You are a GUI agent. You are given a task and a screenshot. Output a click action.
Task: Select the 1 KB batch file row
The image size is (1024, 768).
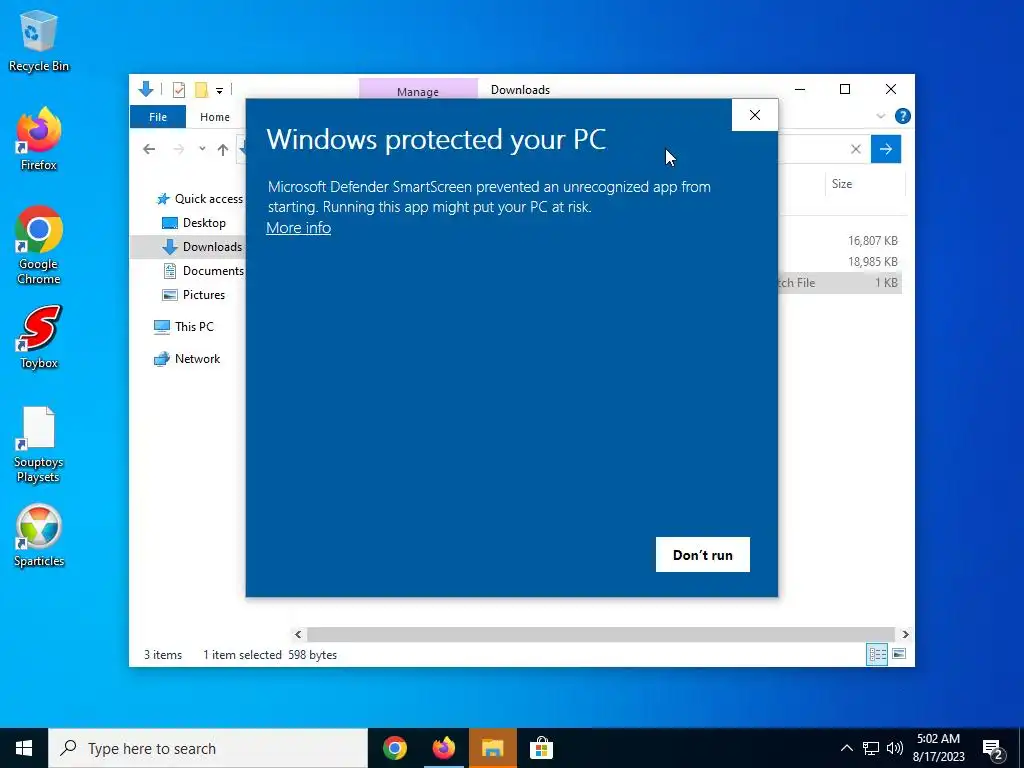click(840, 283)
